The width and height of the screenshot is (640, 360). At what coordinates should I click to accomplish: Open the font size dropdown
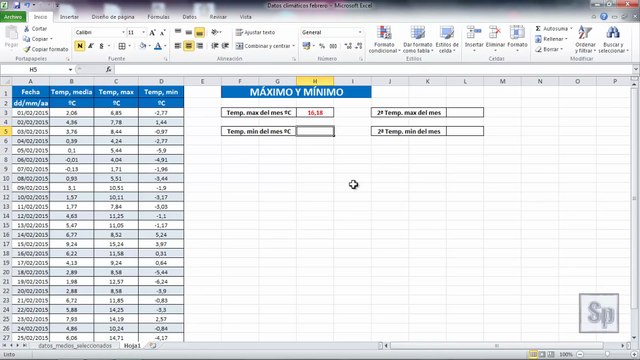point(143,32)
